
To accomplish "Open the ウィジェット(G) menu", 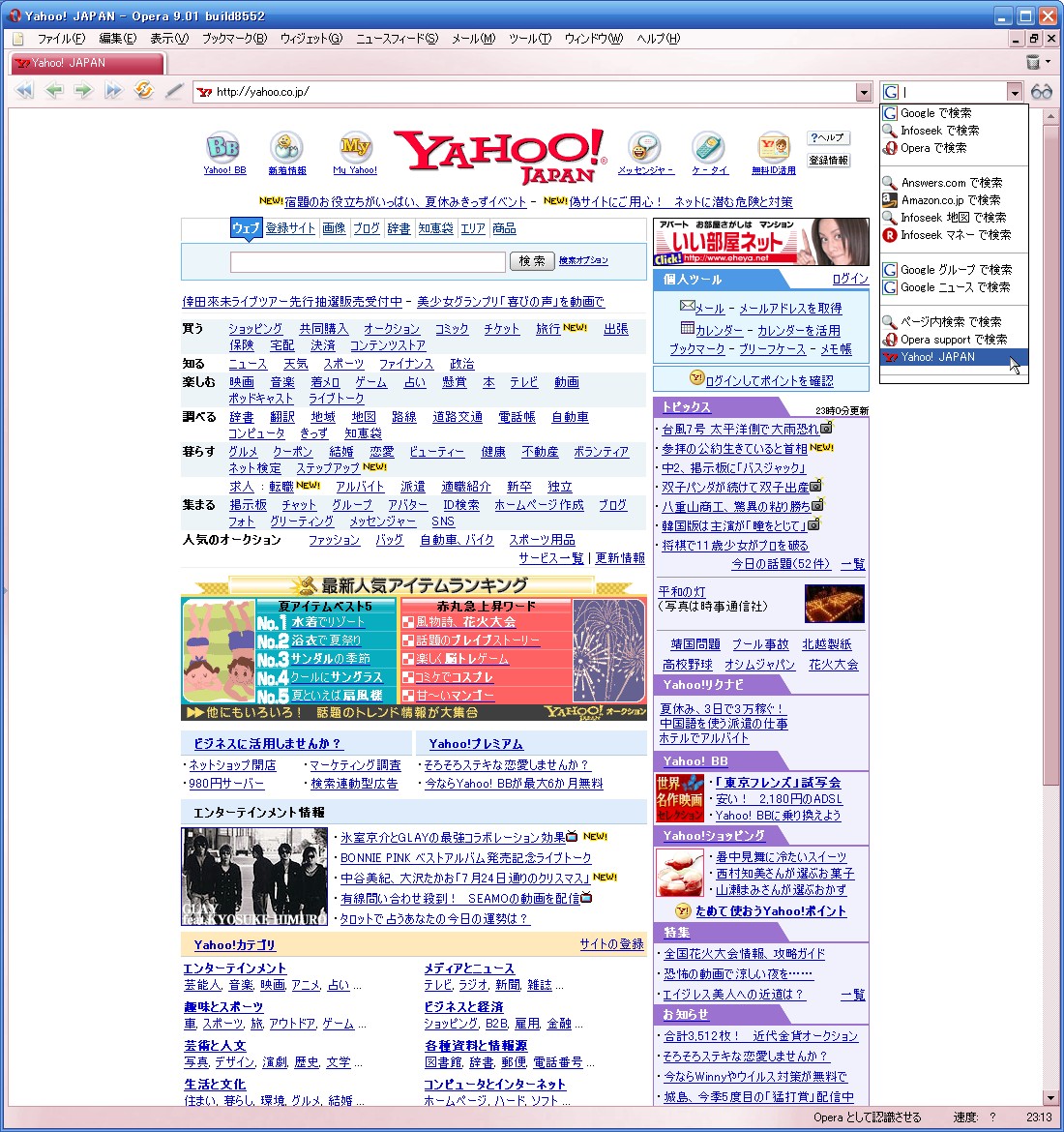I will (x=311, y=39).
